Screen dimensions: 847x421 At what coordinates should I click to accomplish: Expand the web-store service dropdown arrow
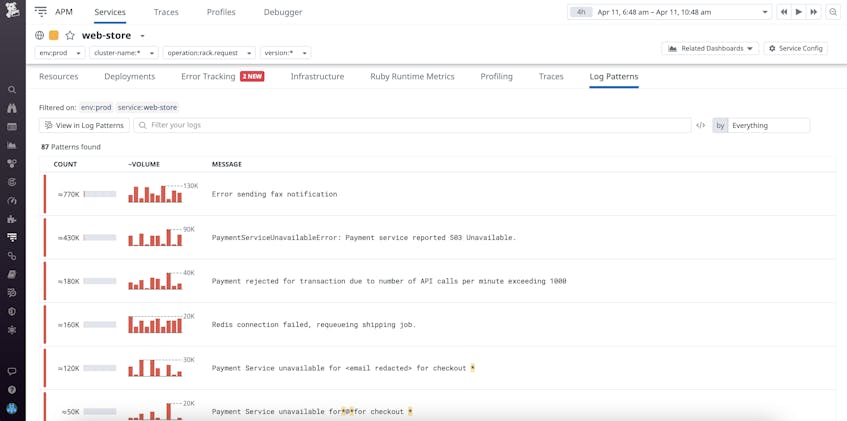pos(143,36)
